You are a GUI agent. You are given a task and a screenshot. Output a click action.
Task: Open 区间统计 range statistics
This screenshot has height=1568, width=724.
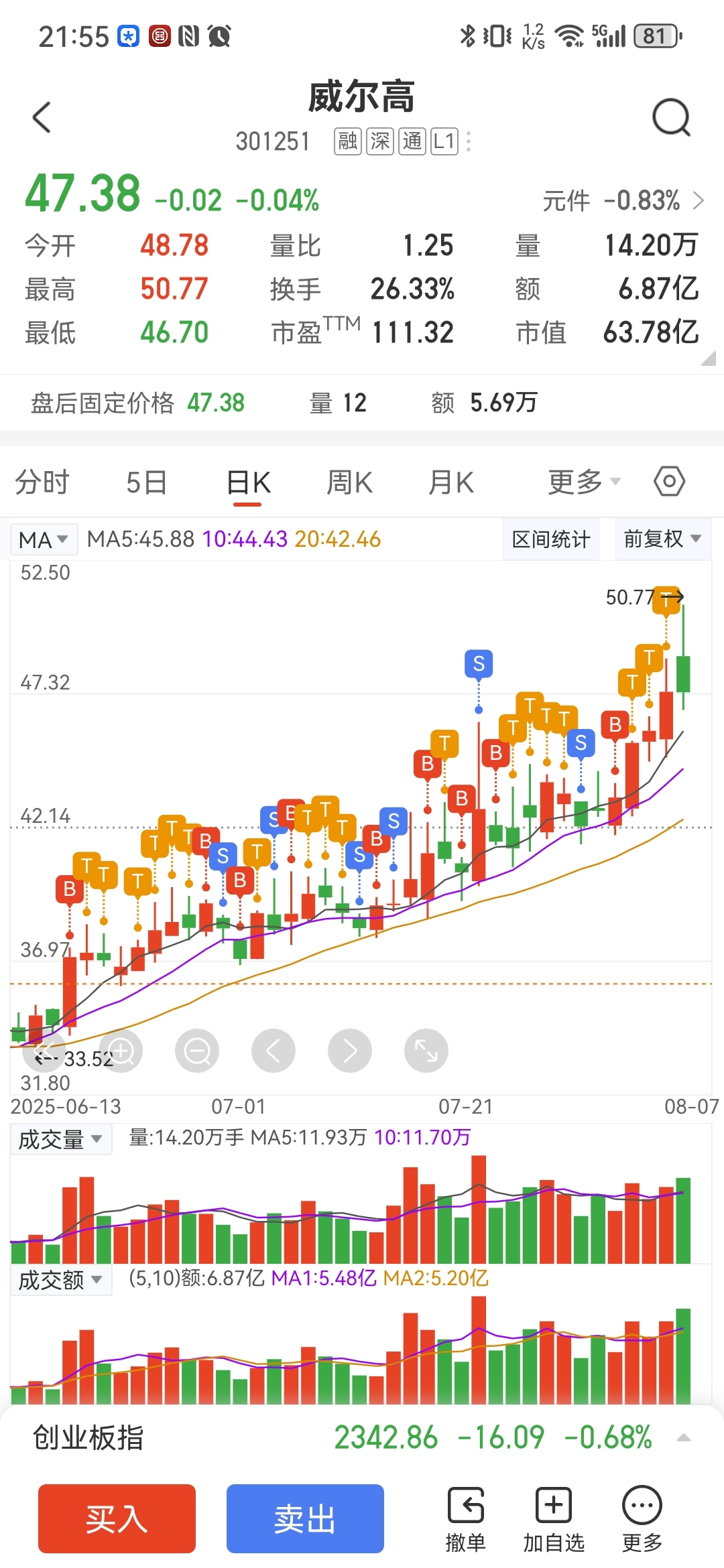click(x=551, y=539)
